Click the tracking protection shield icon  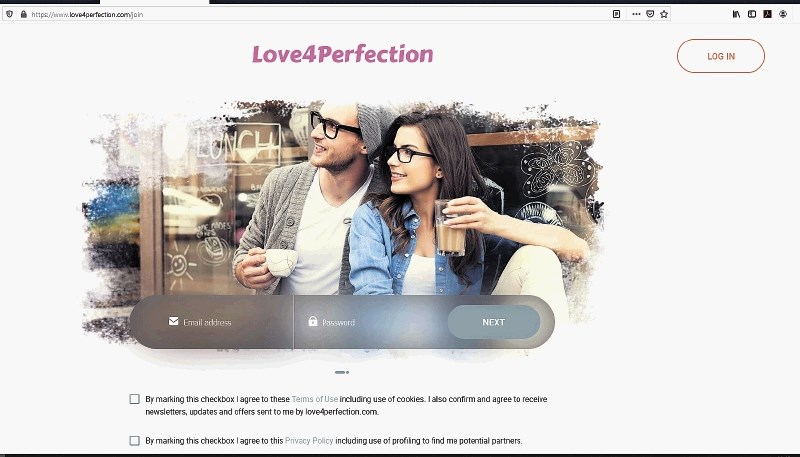point(9,15)
